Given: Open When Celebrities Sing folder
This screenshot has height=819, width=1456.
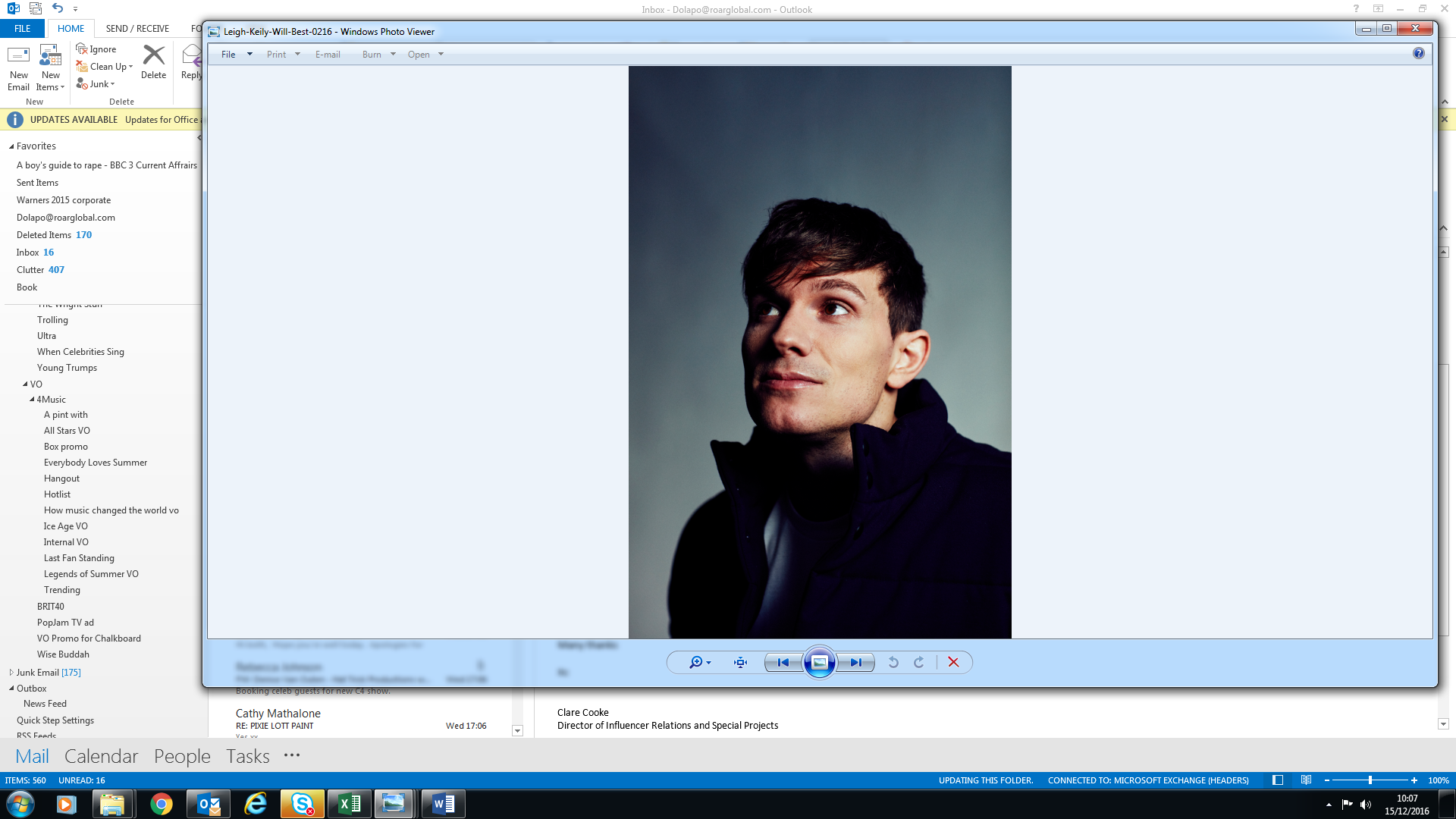Looking at the screenshot, I should [x=80, y=352].
